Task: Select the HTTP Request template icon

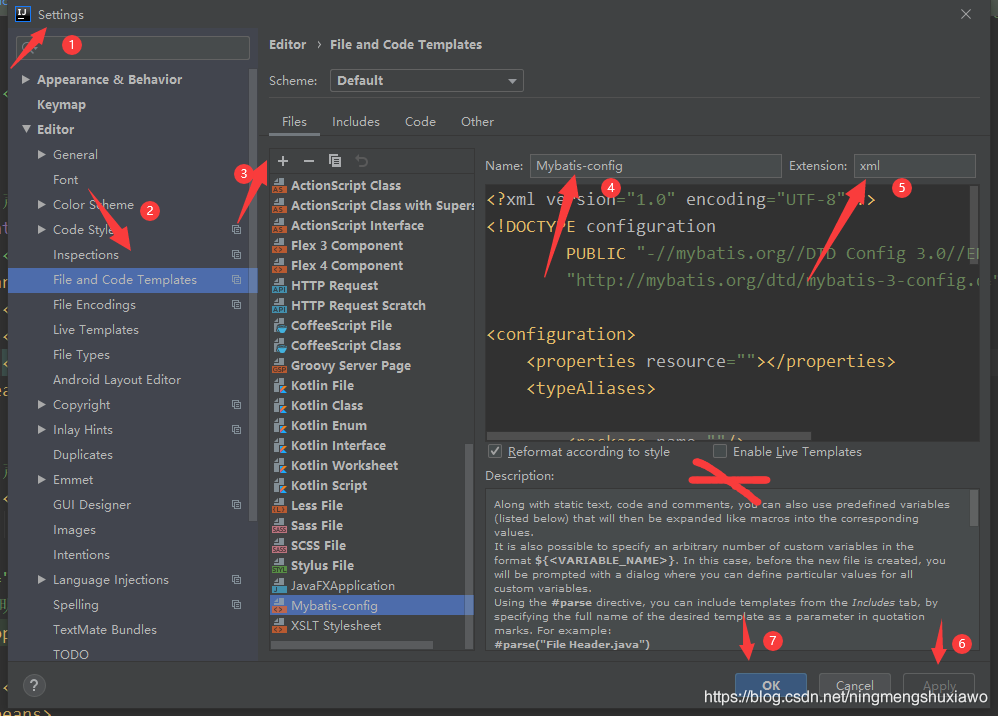Action: tap(280, 286)
